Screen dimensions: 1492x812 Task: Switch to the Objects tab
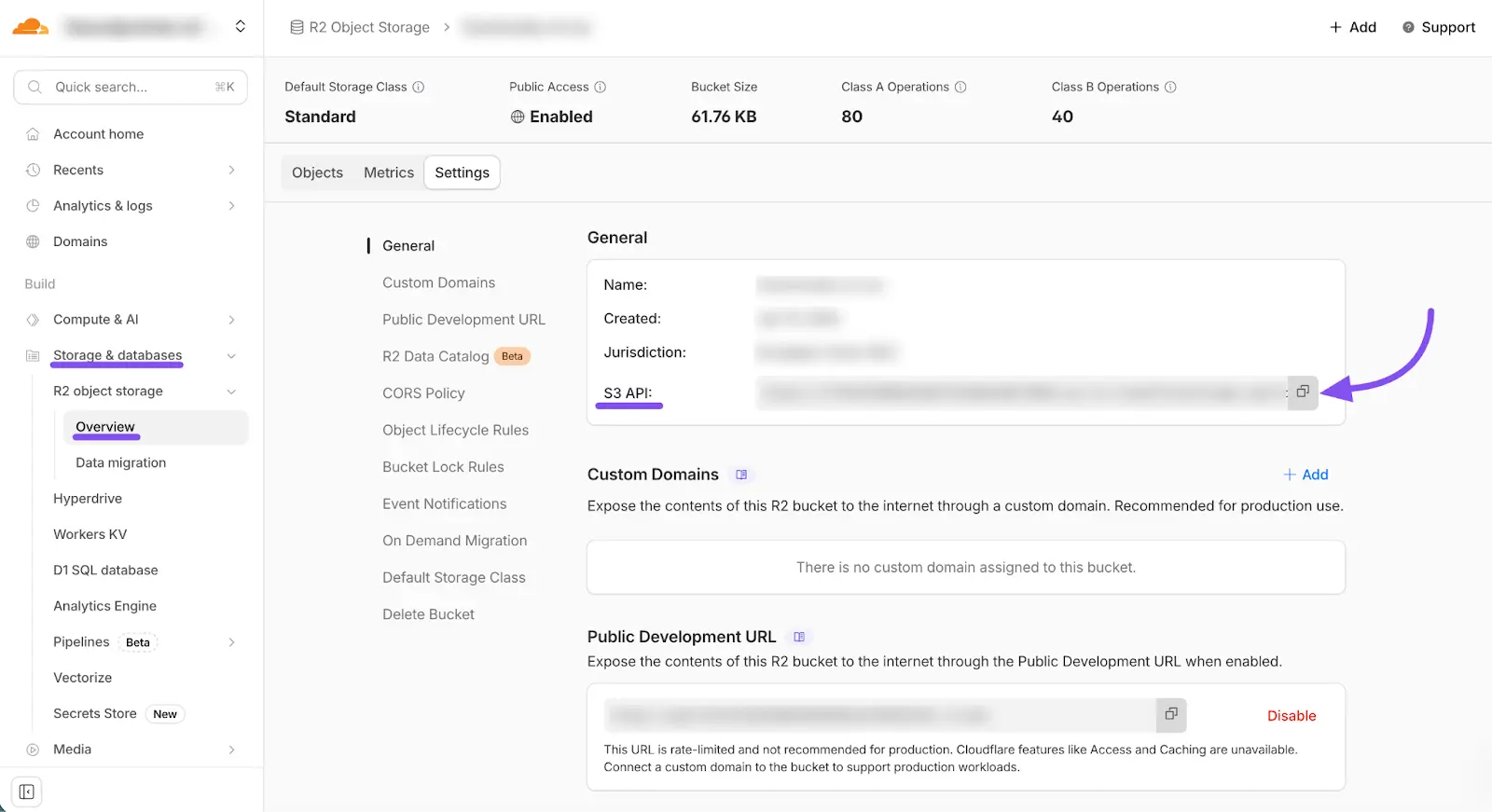pos(317,172)
